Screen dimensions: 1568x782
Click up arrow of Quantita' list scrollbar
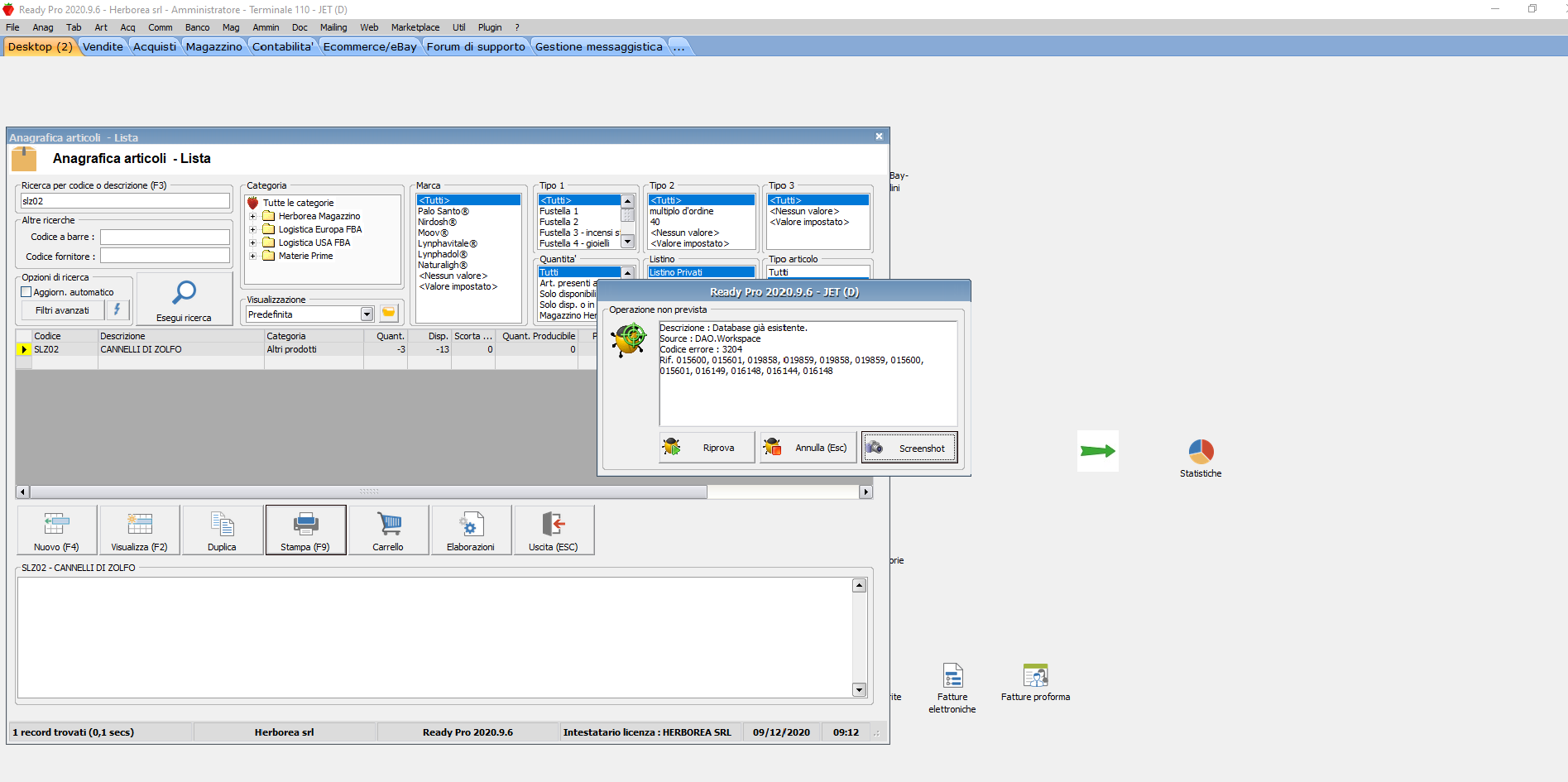627,272
